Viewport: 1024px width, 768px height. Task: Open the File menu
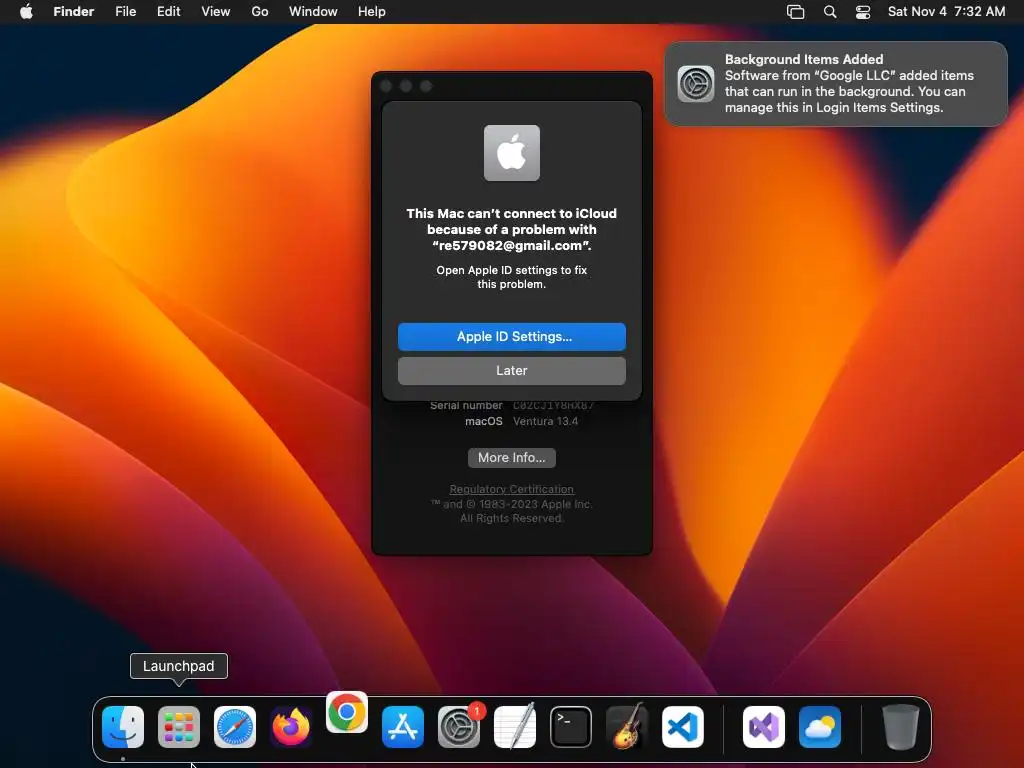tap(125, 11)
